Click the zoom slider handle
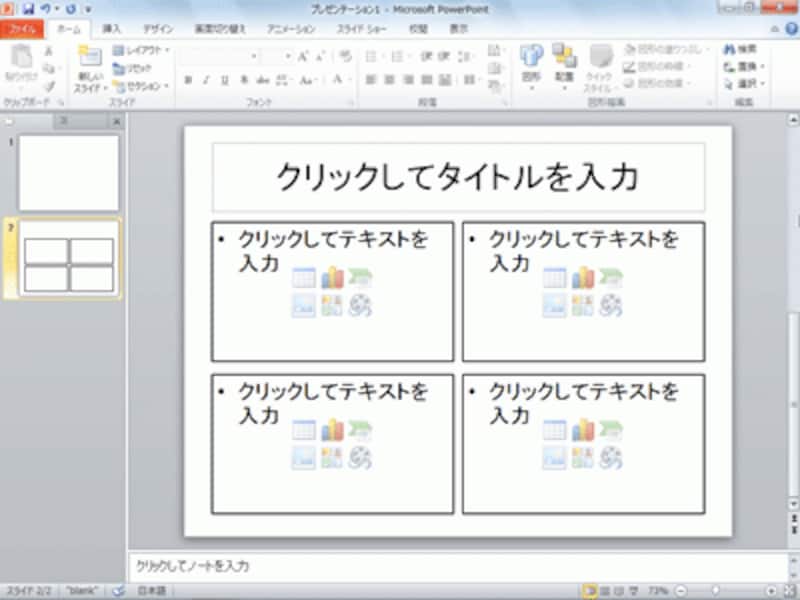Viewport: 800px width, 600px height. [716, 591]
